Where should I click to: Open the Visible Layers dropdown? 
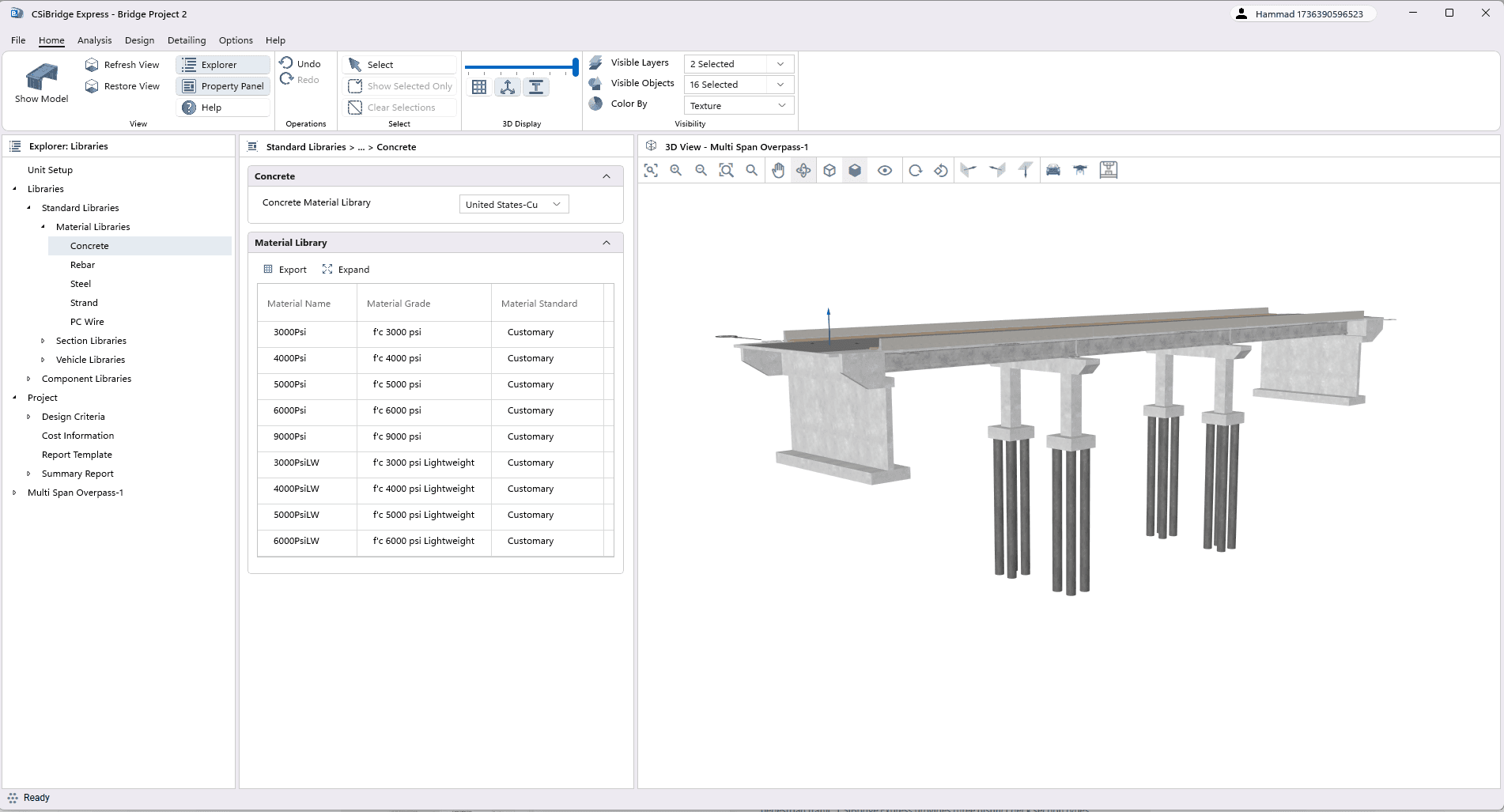click(x=738, y=64)
